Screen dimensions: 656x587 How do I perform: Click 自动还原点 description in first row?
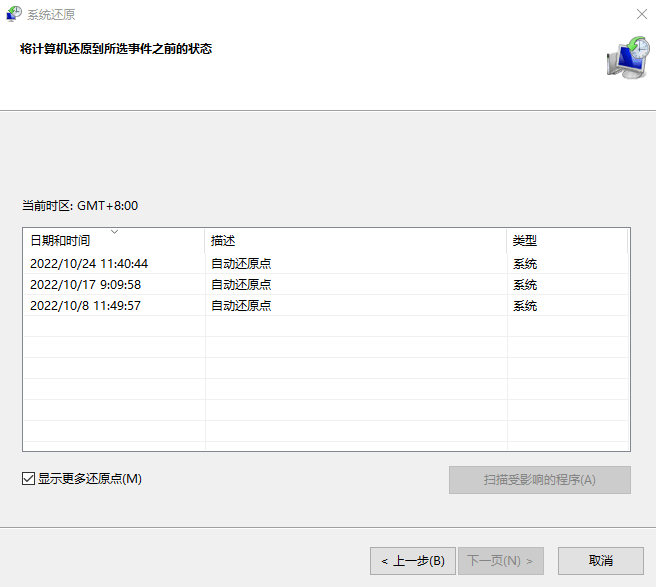[241, 264]
